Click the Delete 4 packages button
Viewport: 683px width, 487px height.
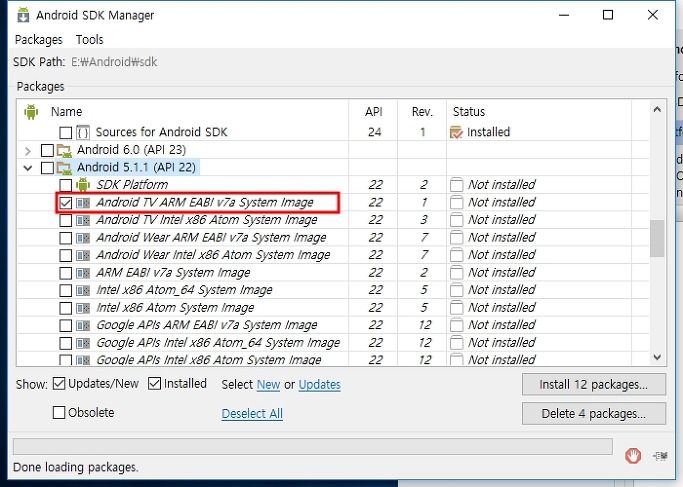tap(594, 413)
